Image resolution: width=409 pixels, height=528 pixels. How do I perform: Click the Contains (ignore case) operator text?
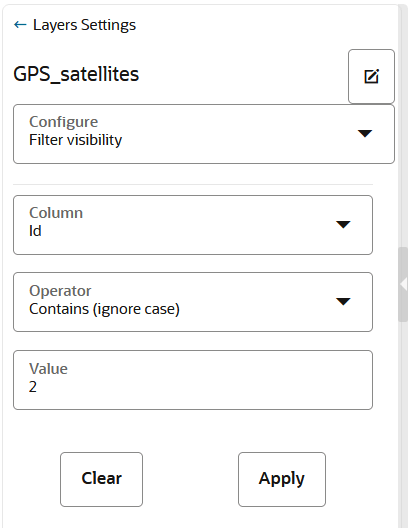coord(104,309)
